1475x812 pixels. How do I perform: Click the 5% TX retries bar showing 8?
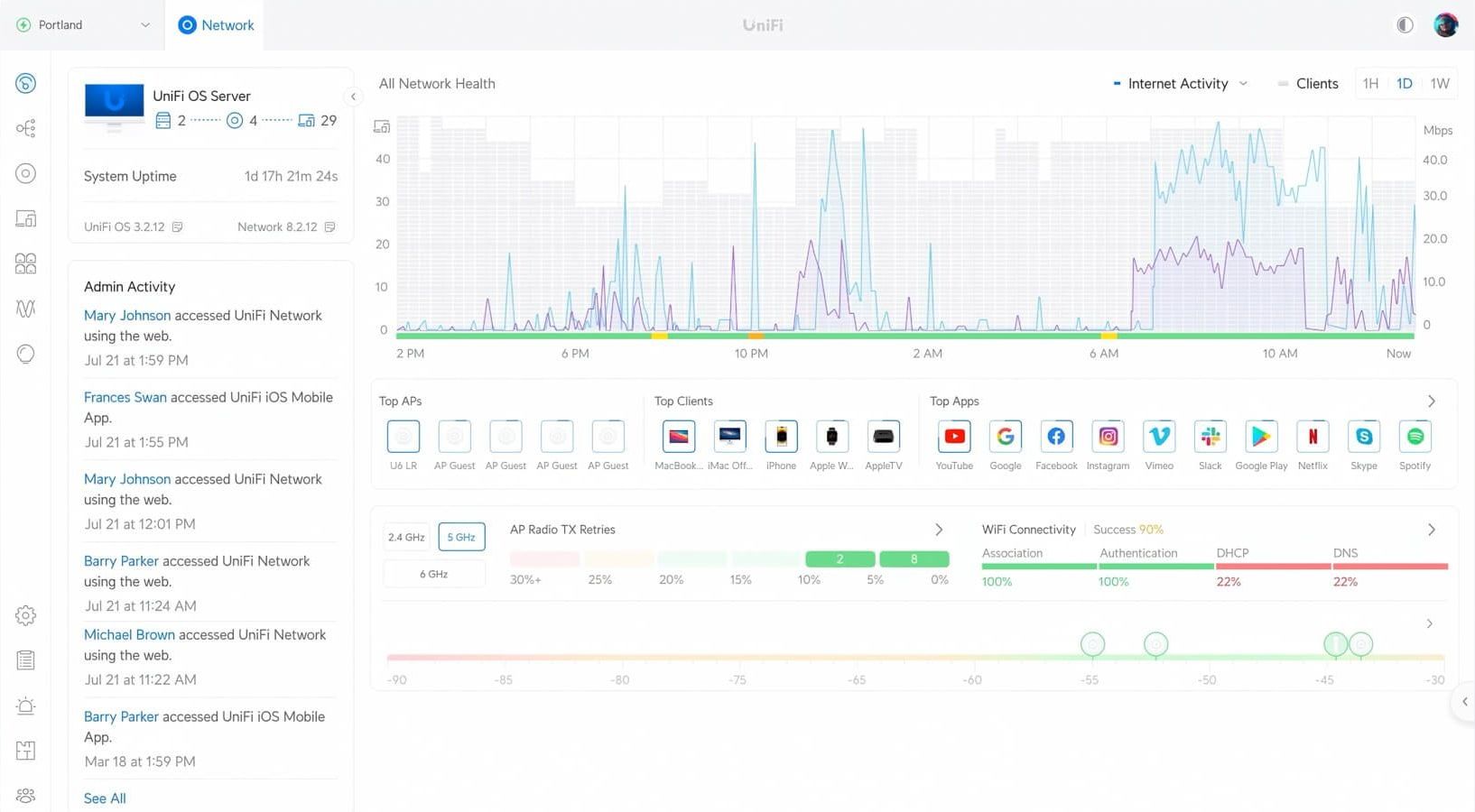coord(914,559)
